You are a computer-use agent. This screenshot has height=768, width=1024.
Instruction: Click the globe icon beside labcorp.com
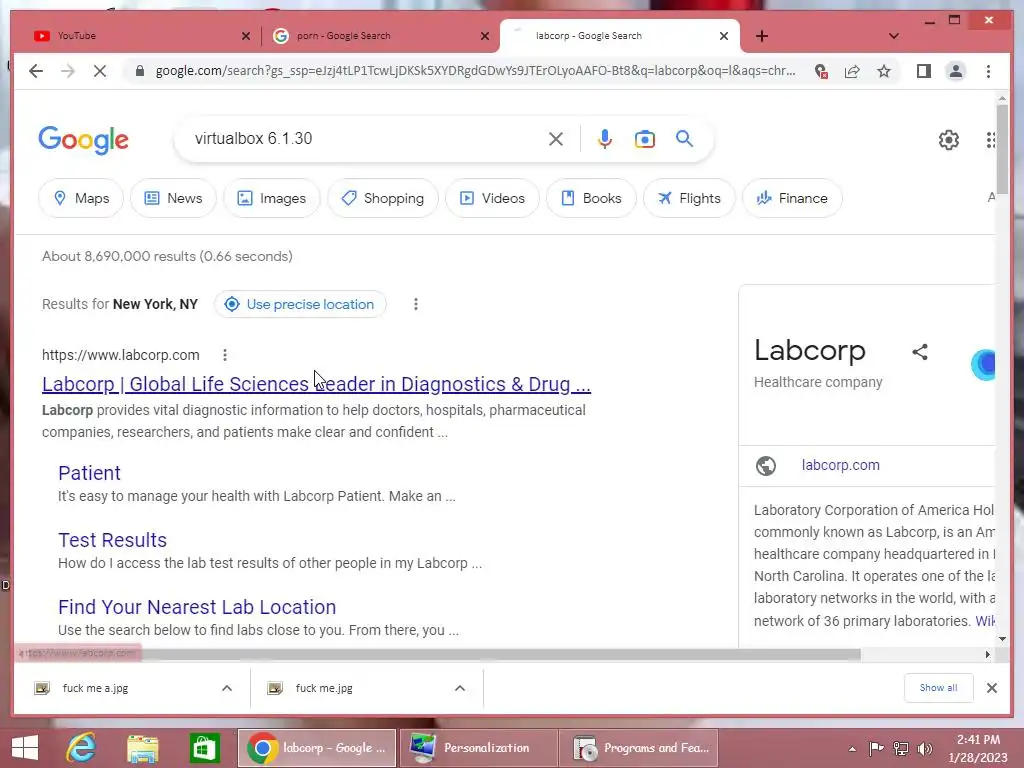765,466
